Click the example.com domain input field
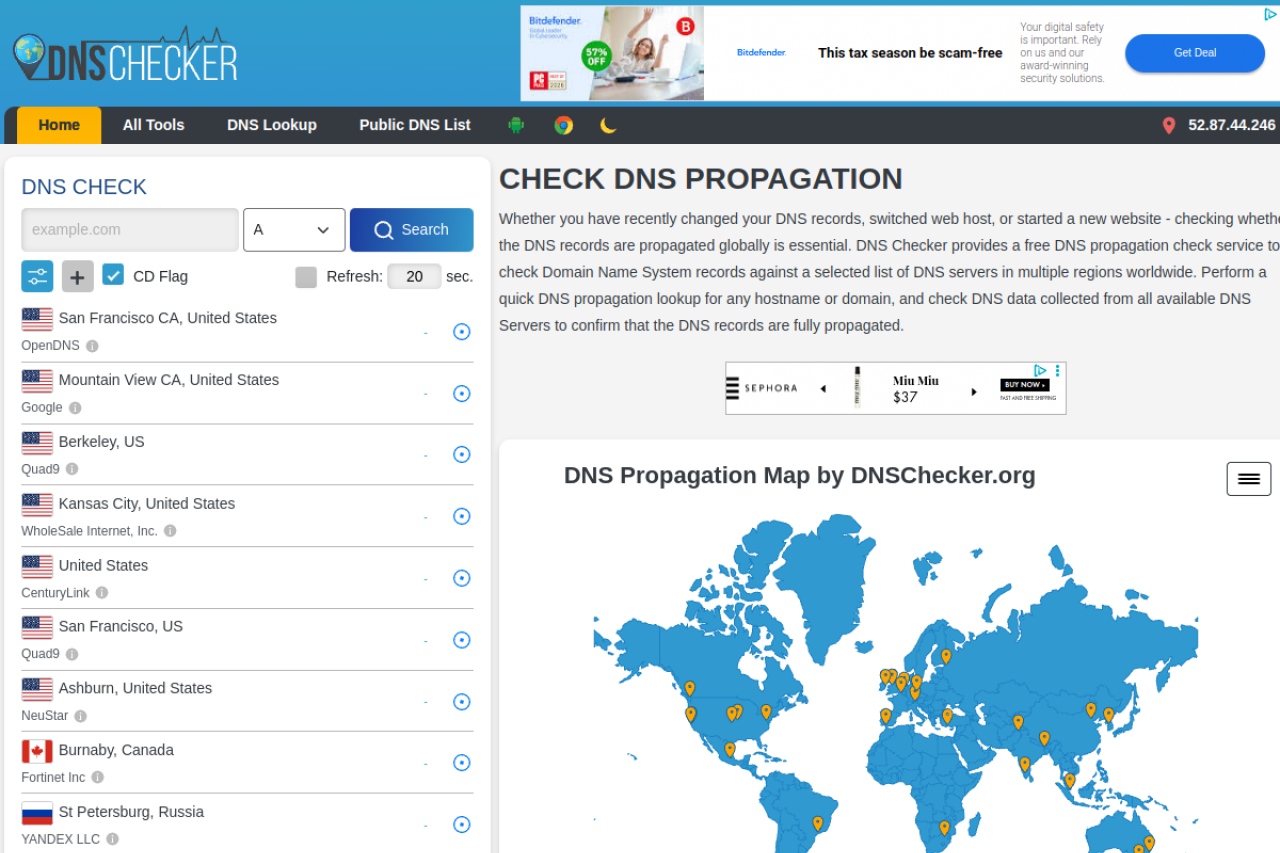1280x853 pixels. pos(130,230)
